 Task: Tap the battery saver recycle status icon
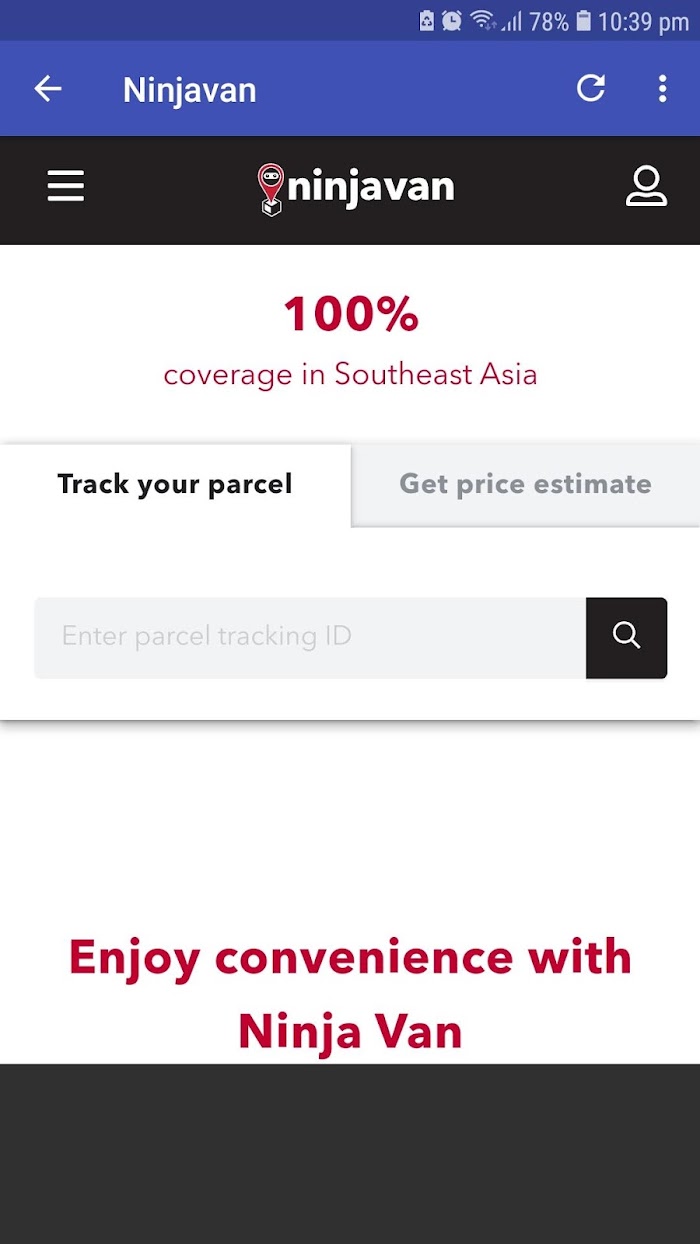coord(427,20)
